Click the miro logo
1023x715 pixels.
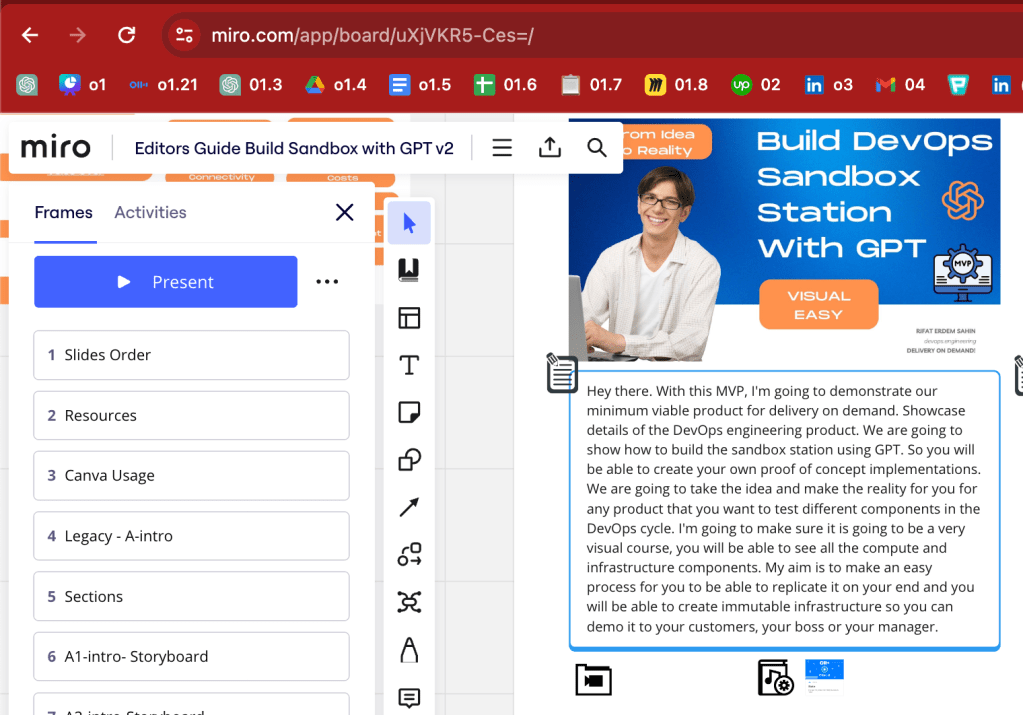56,148
